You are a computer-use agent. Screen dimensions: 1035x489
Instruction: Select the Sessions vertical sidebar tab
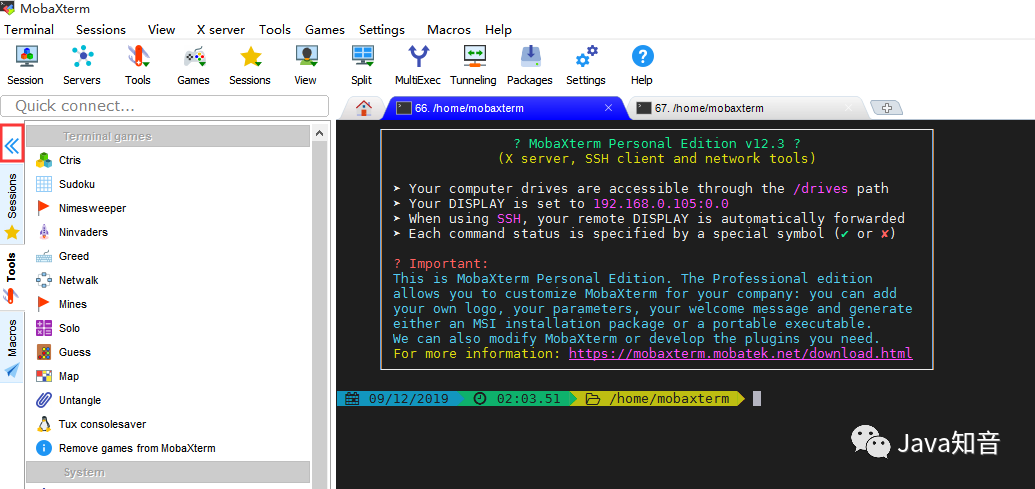(x=12, y=206)
